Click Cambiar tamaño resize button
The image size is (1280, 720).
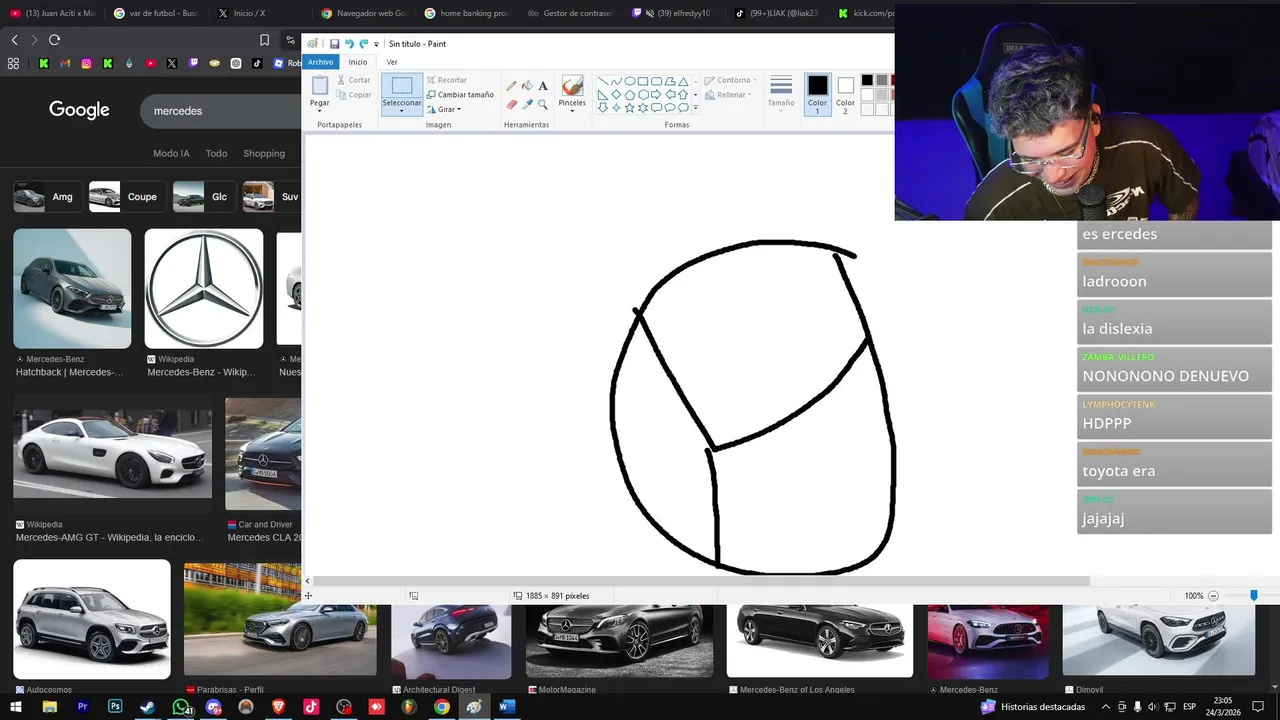click(460, 95)
